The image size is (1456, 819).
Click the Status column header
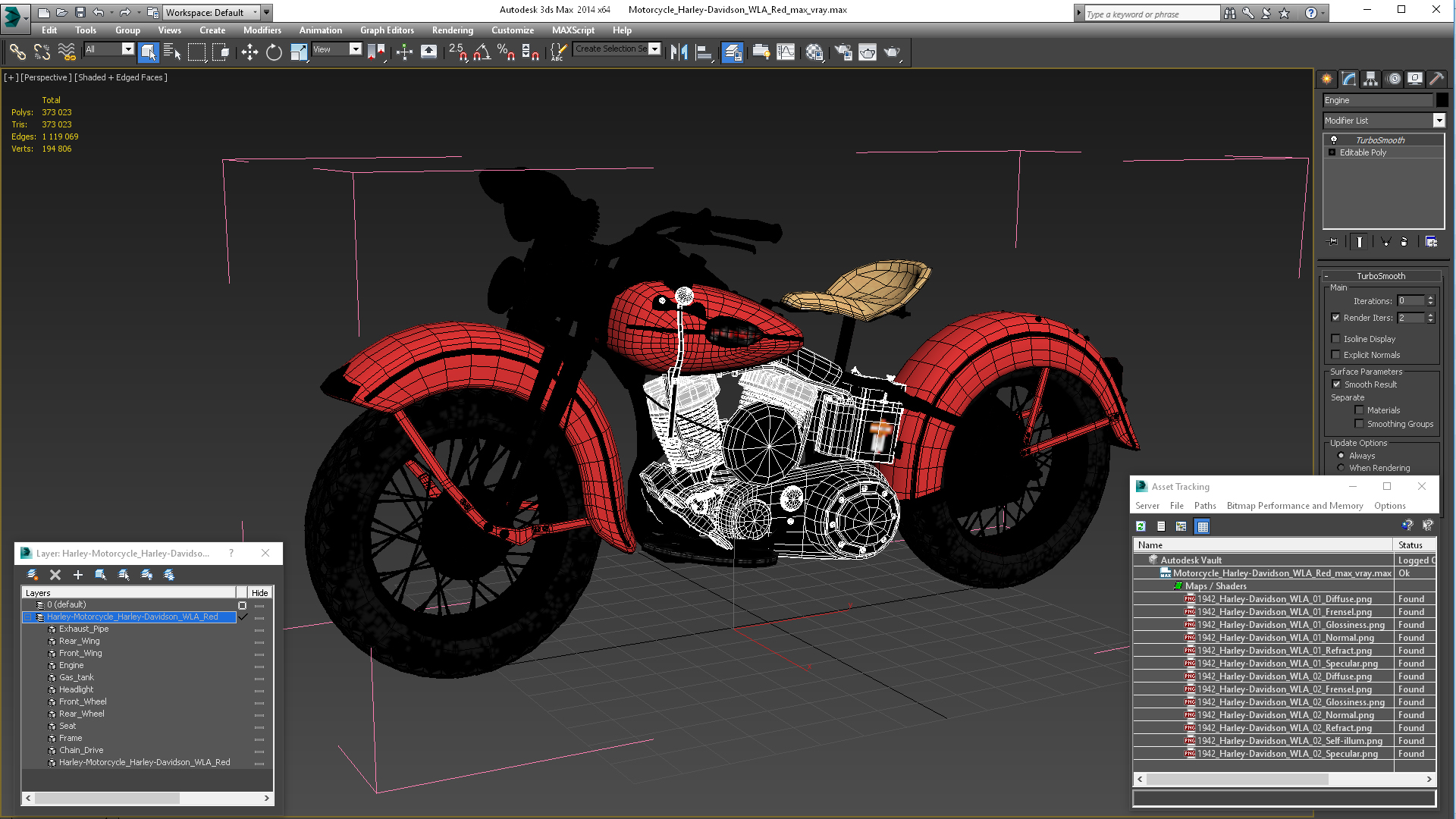tap(1414, 545)
